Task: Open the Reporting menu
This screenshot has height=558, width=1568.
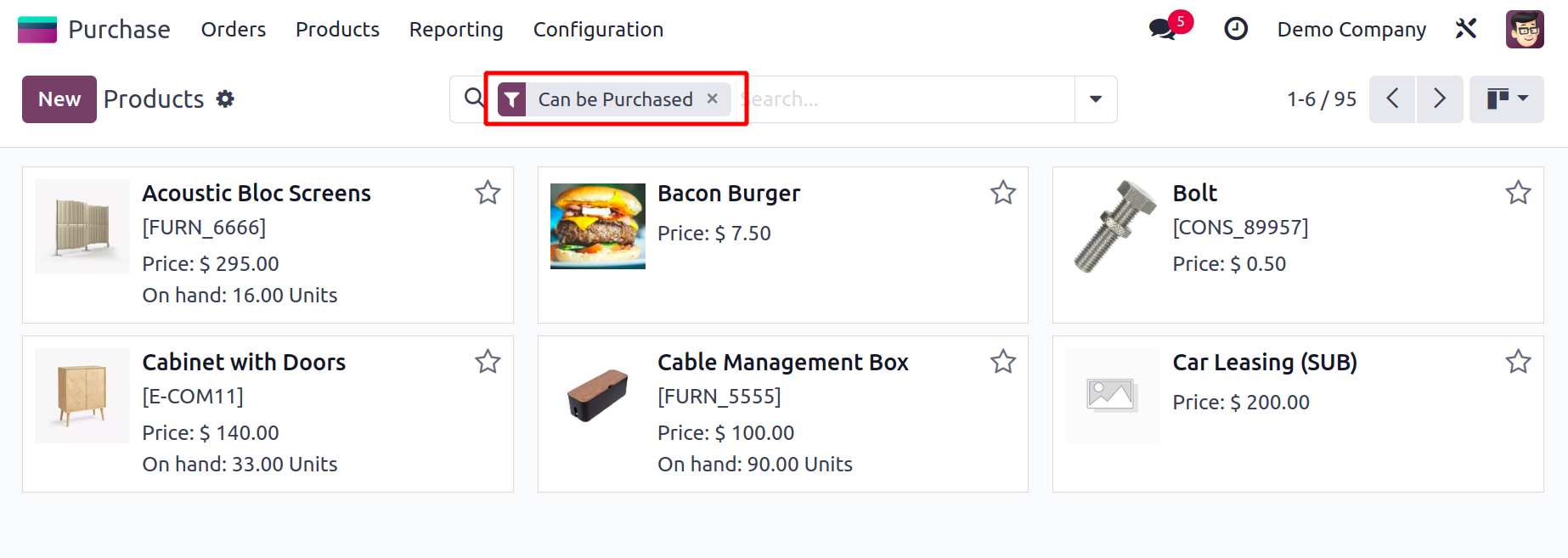Action: tap(456, 30)
